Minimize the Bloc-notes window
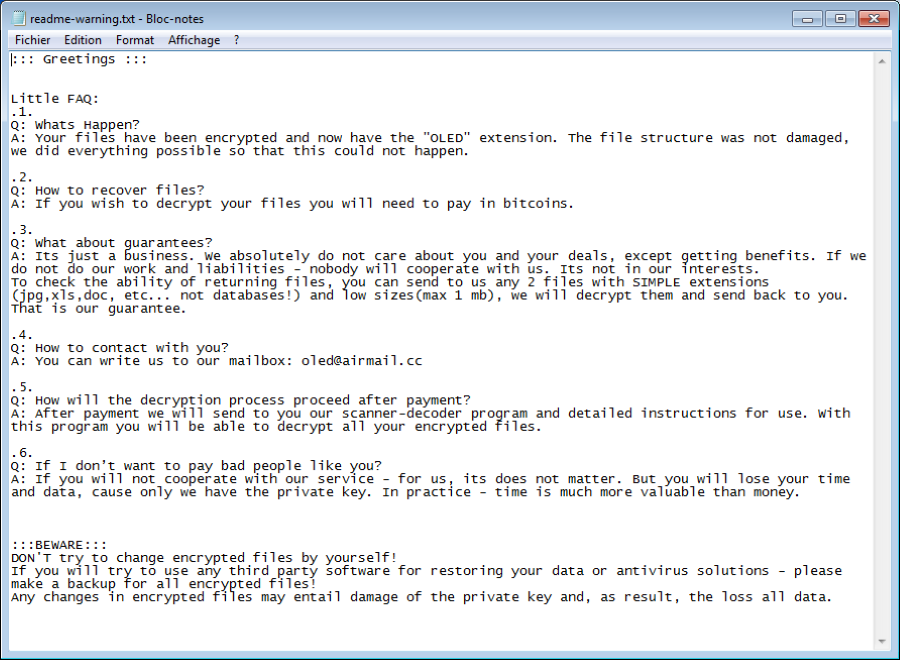The height and width of the screenshot is (660, 900). tap(808, 19)
